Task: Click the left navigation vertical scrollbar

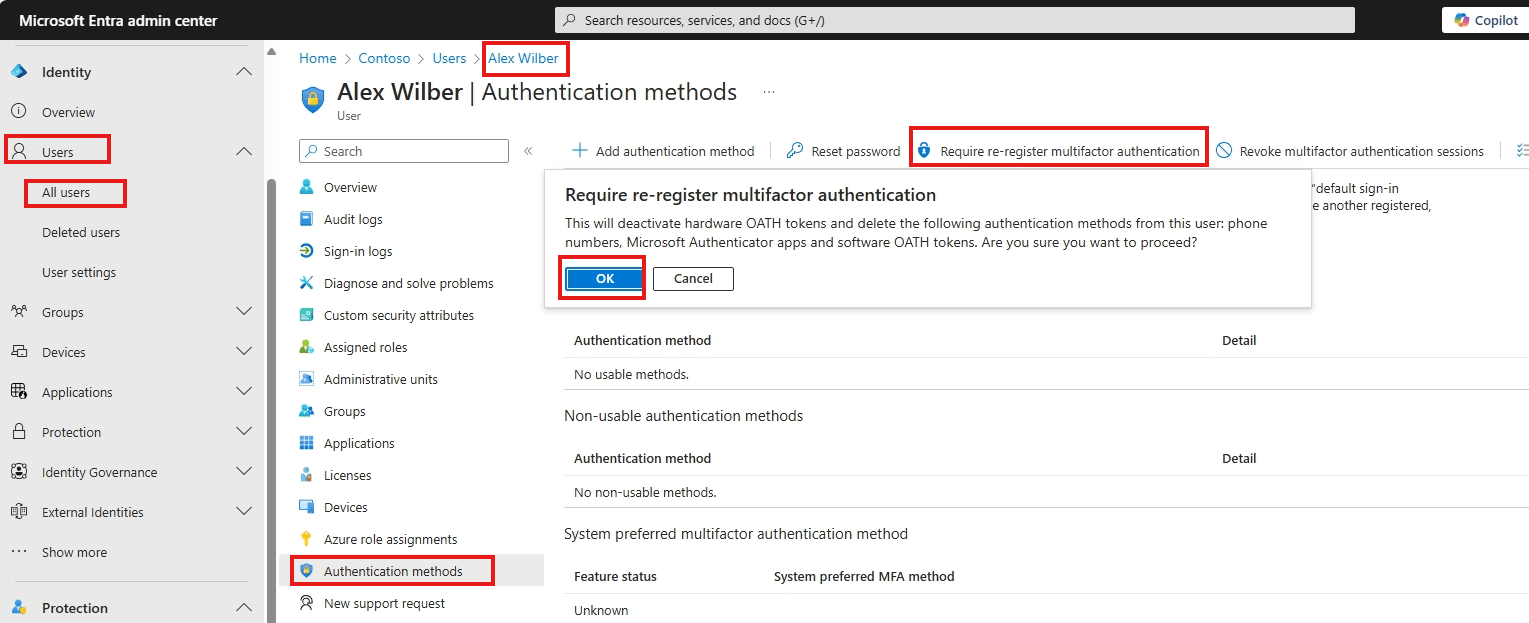Action: 270,400
